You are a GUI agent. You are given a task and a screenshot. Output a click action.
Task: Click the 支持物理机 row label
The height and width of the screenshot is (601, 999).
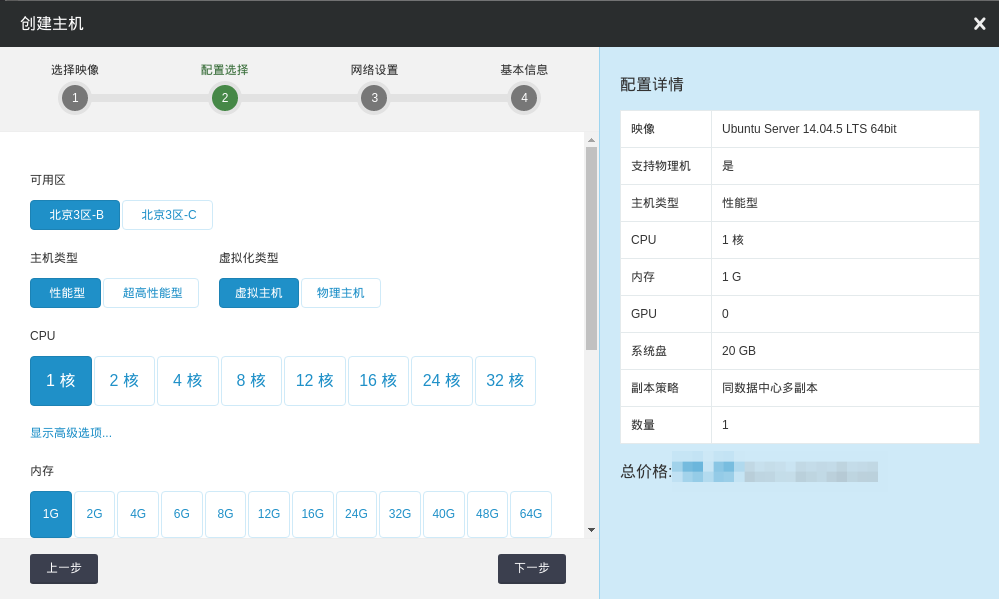click(x=661, y=166)
